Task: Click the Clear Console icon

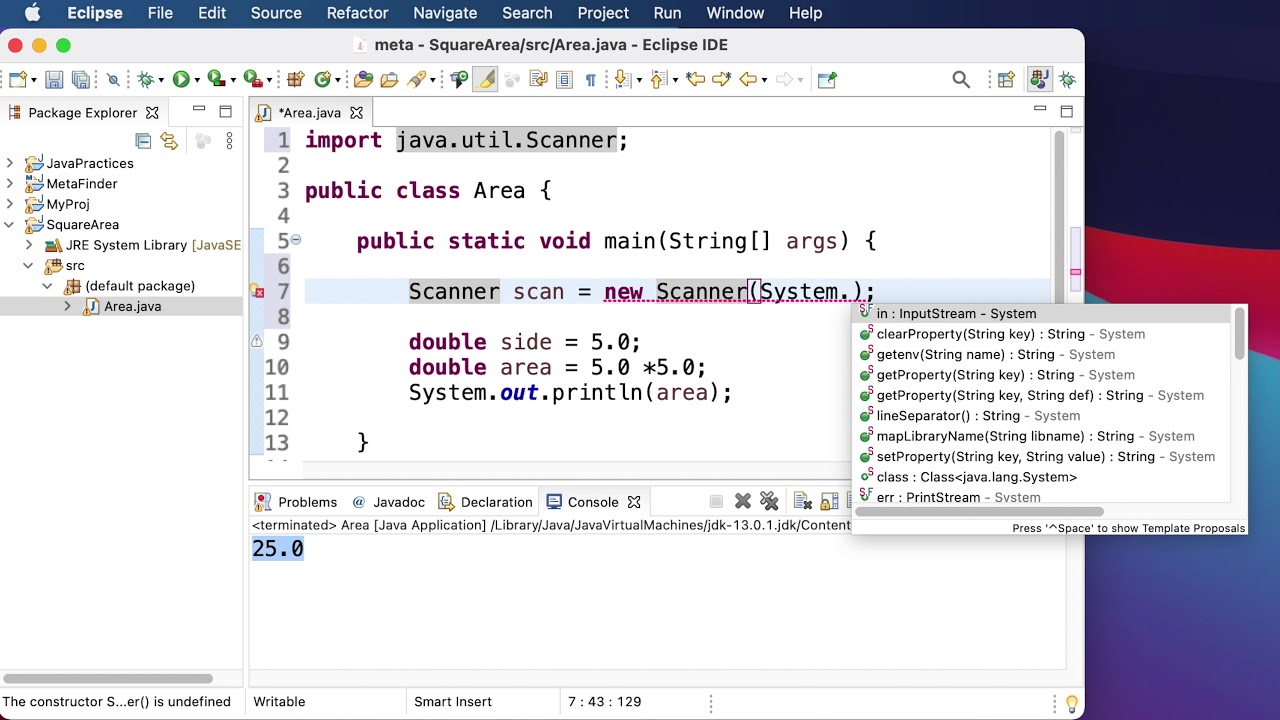Action: click(802, 501)
